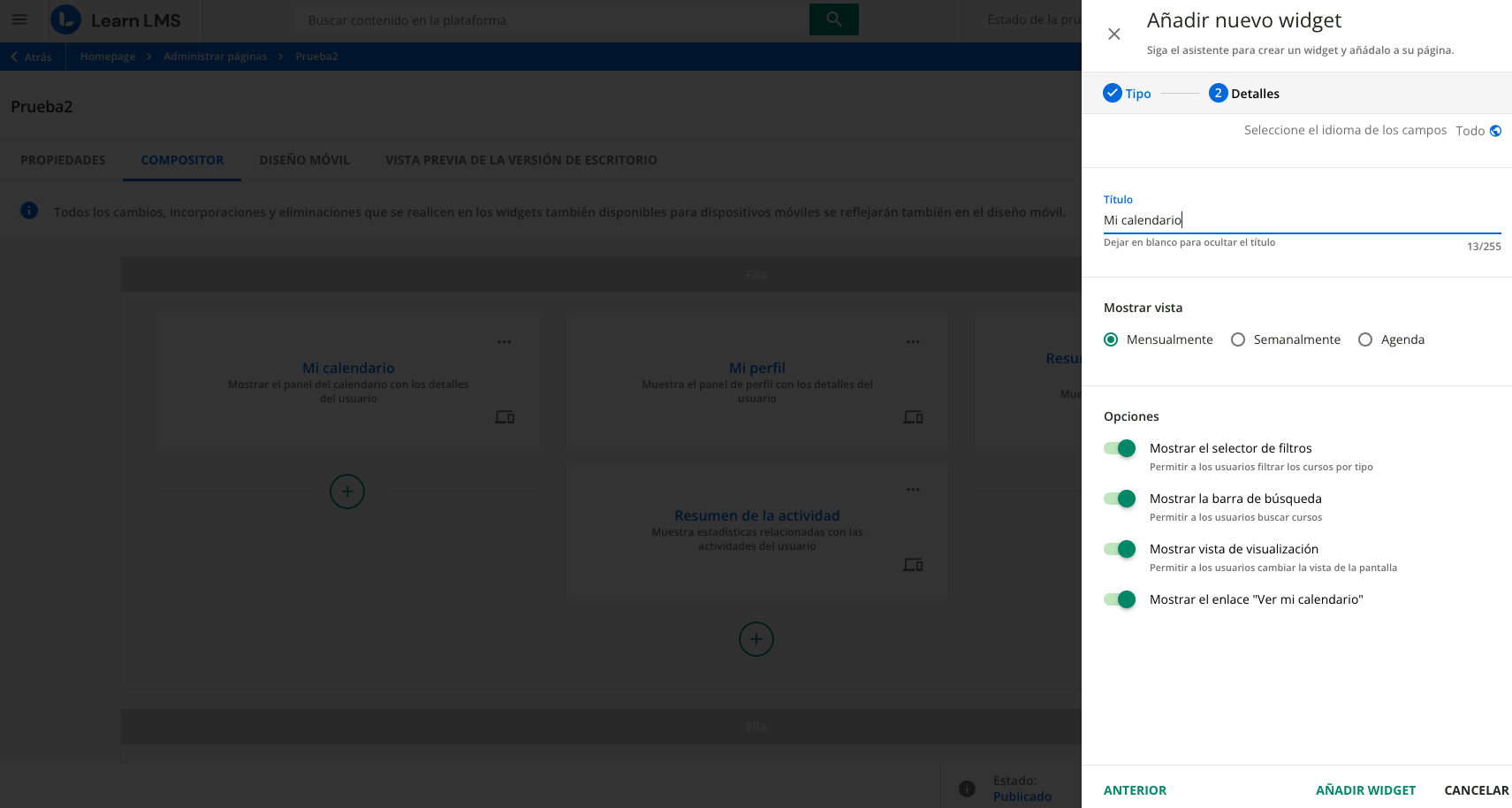Open Resumen de la actividad options menu

913,490
